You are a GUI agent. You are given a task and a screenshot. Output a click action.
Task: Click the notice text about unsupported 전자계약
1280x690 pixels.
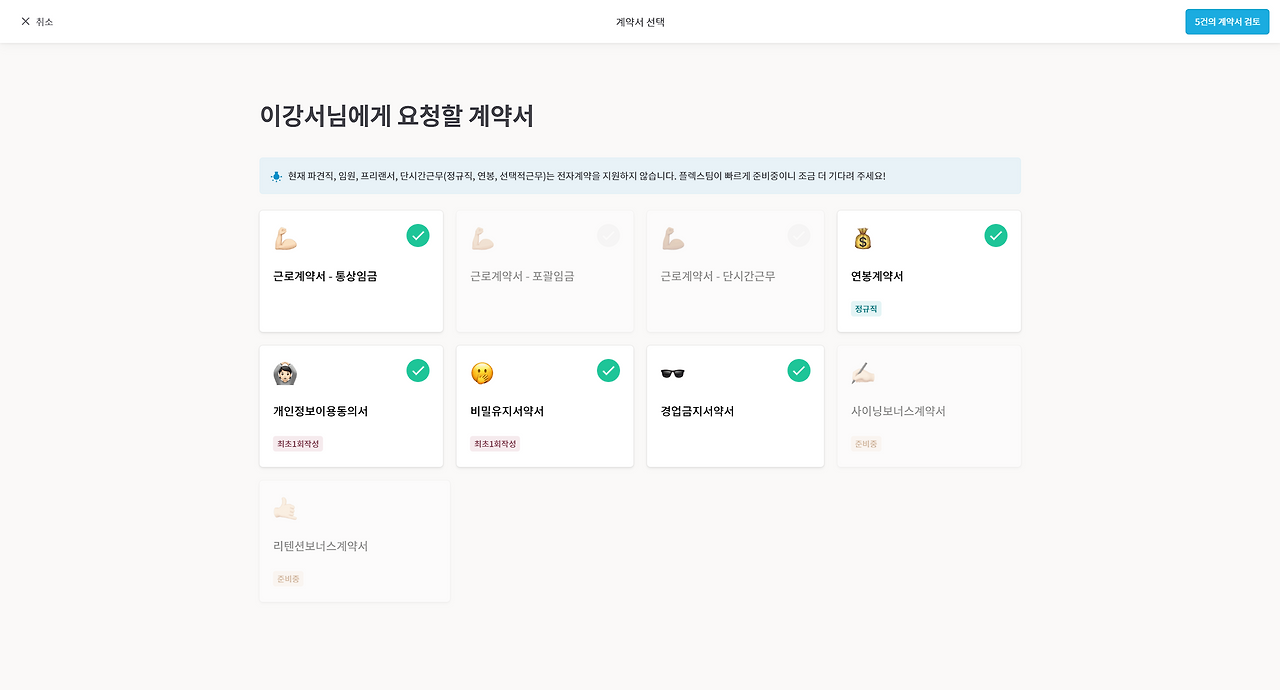coord(586,176)
